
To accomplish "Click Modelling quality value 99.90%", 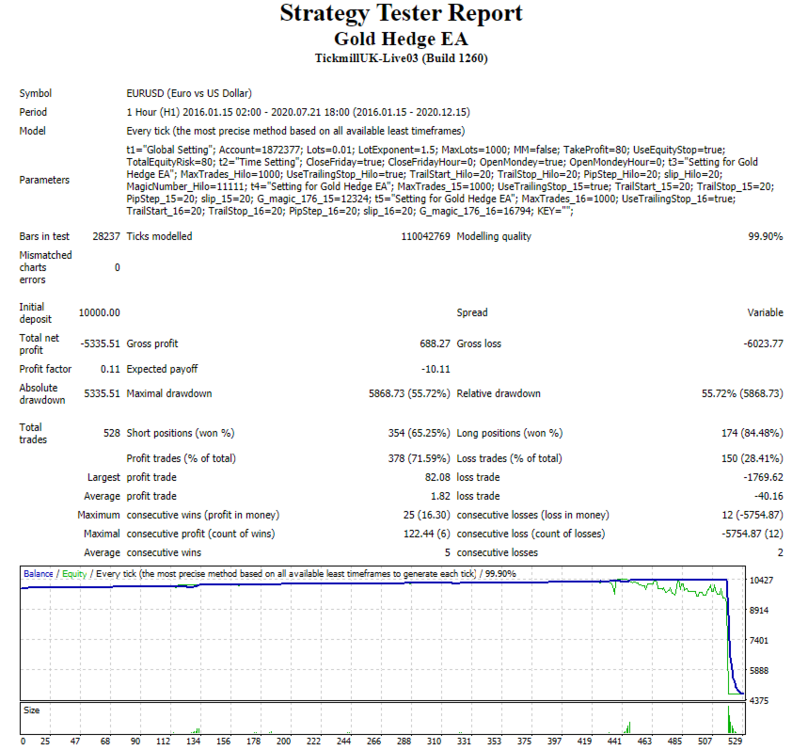I will tap(765, 236).
